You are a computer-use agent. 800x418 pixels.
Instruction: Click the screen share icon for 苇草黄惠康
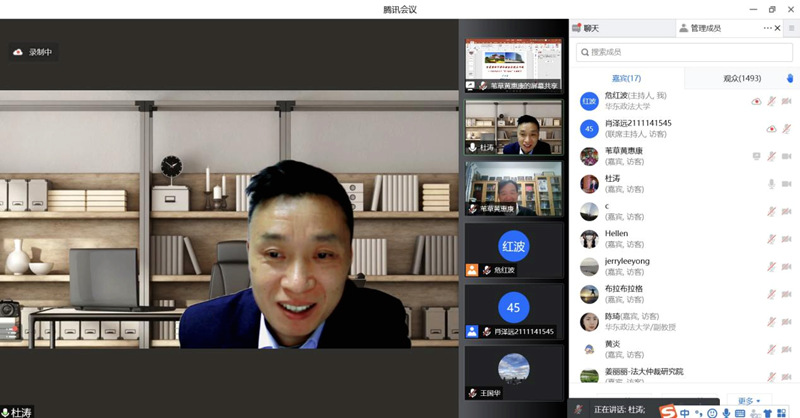757,156
